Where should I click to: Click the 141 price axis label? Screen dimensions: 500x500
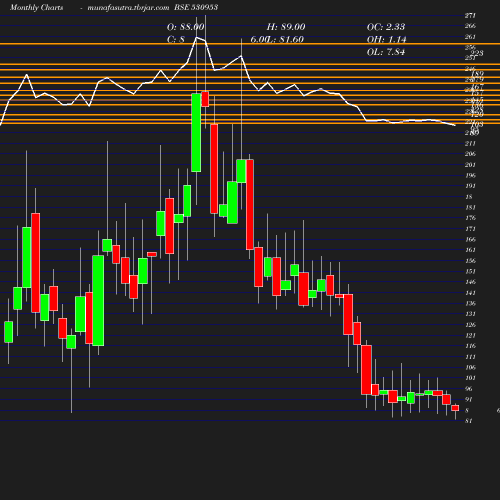[470, 293]
